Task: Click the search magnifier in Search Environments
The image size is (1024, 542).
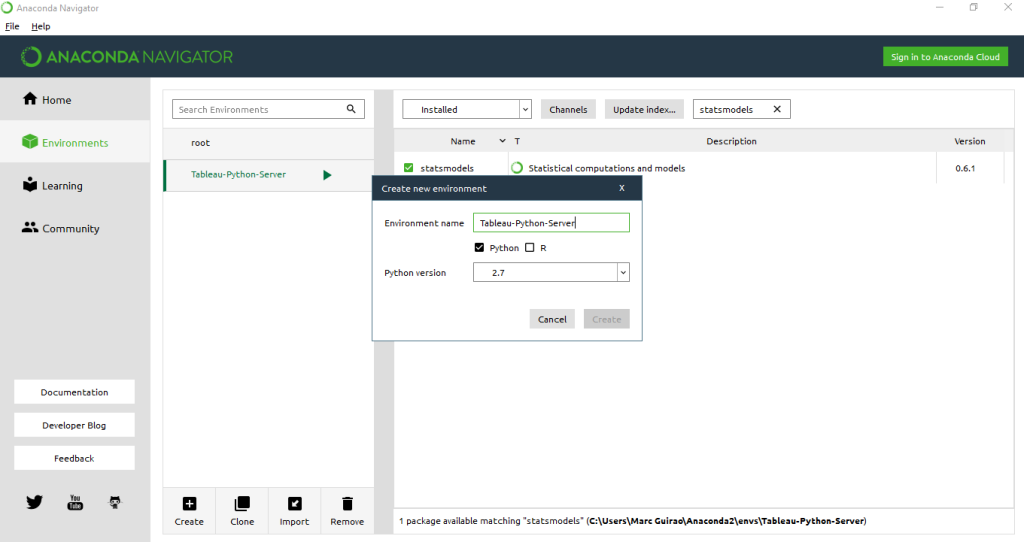Action: [351, 109]
